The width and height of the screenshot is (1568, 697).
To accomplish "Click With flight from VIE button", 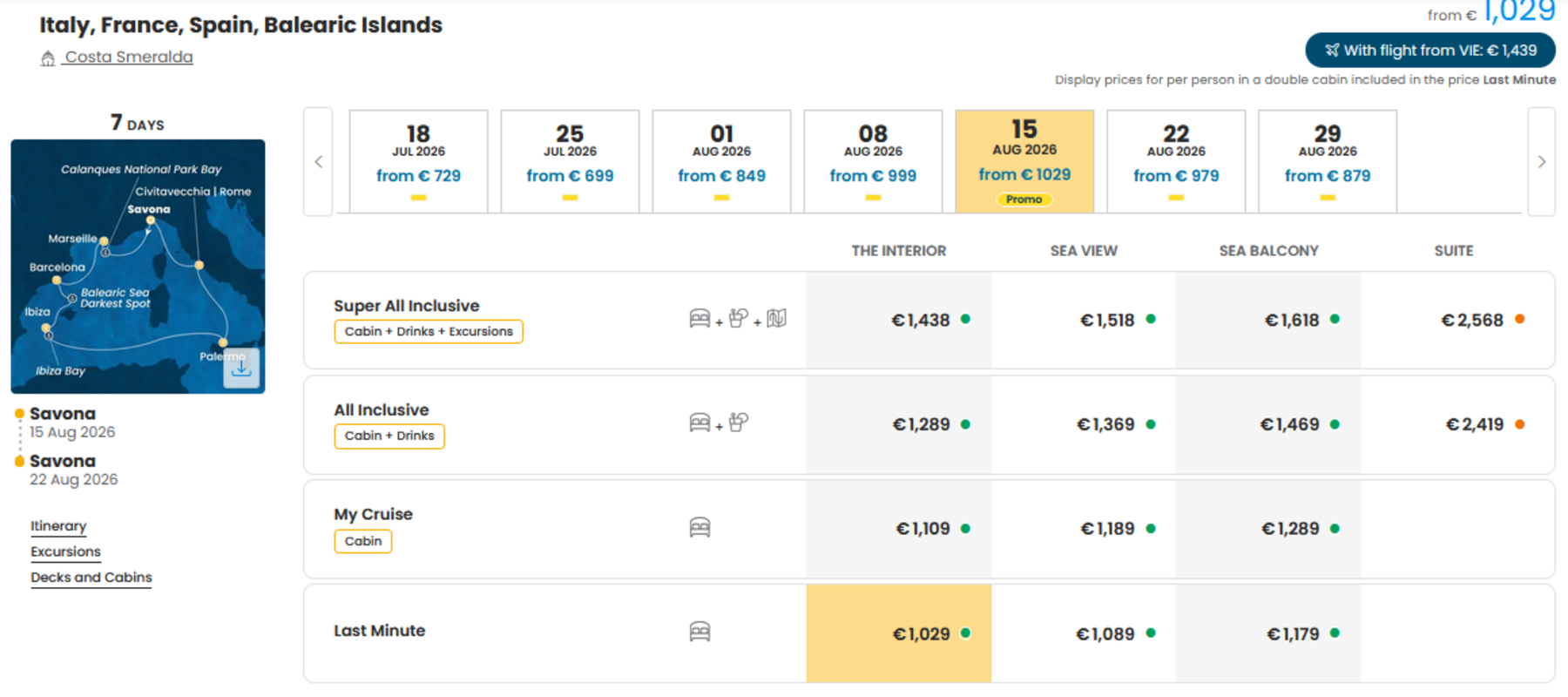I will 1430,51.
